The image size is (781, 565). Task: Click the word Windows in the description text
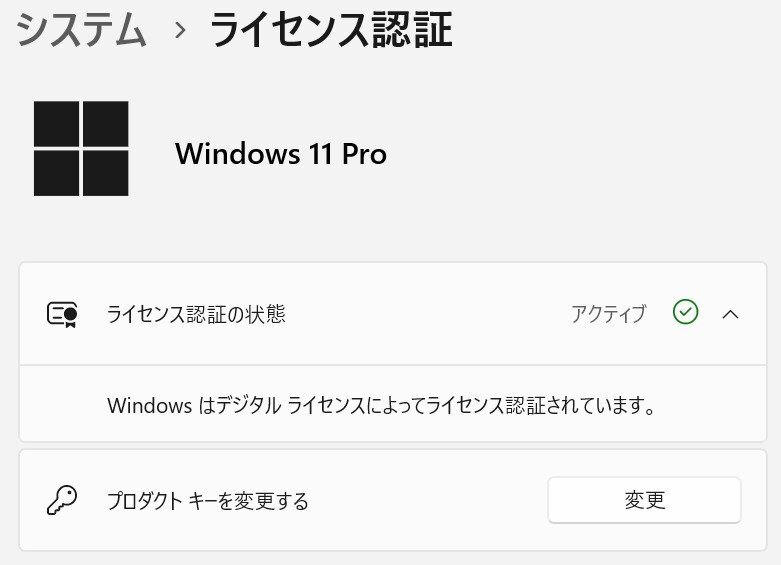[x=149, y=406]
